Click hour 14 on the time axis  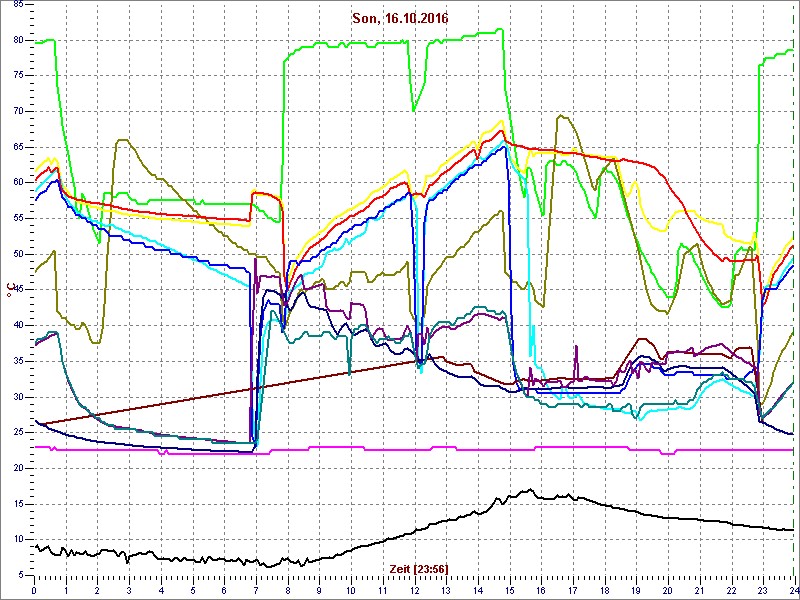click(x=477, y=590)
